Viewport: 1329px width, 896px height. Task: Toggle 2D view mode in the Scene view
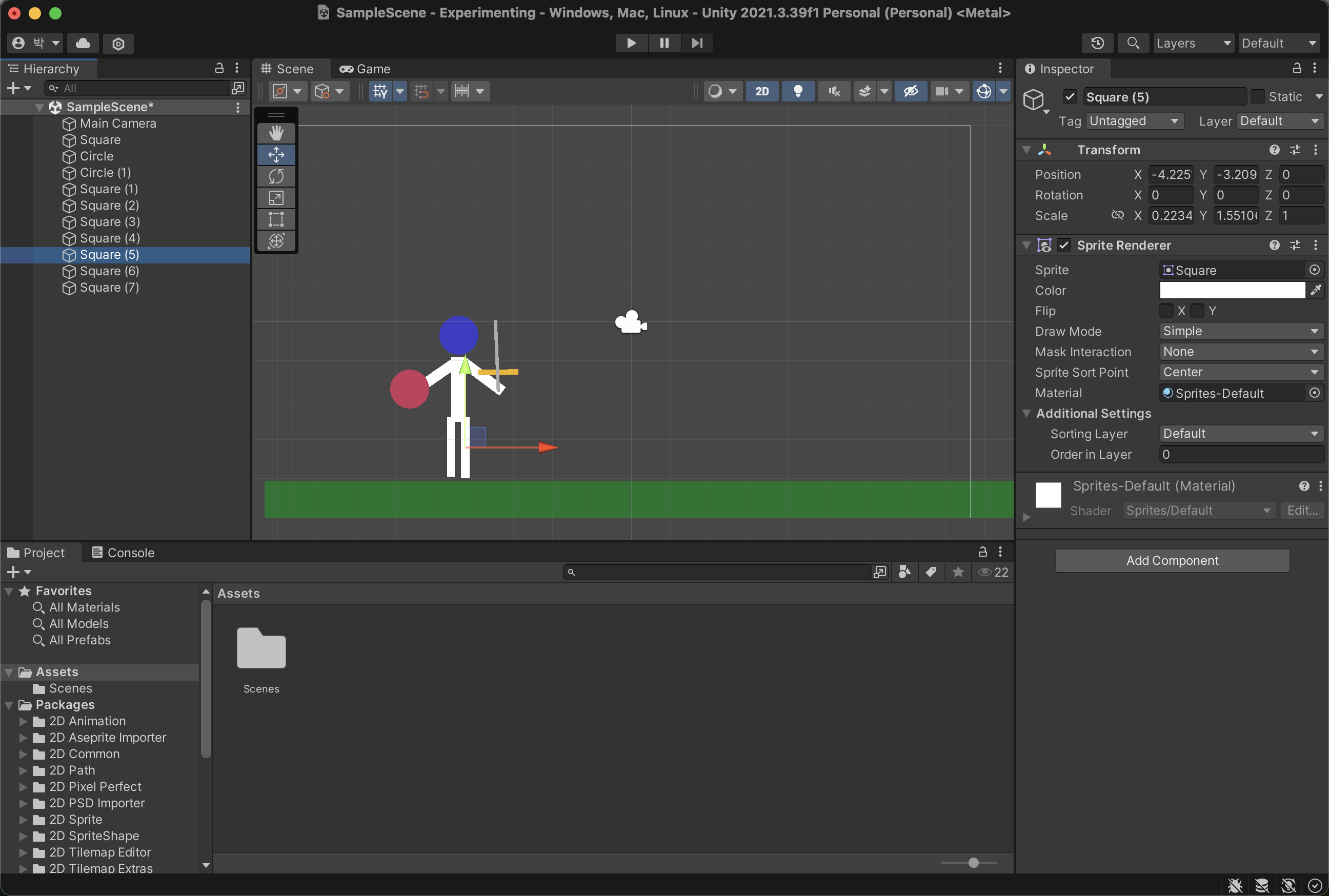tap(762, 91)
